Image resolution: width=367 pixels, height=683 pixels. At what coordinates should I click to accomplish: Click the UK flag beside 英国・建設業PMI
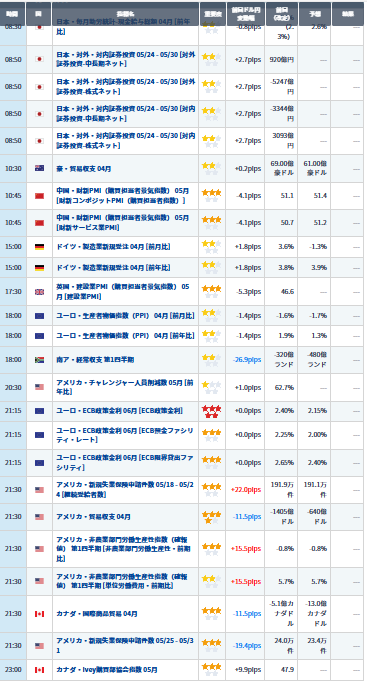tap(39, 292)
